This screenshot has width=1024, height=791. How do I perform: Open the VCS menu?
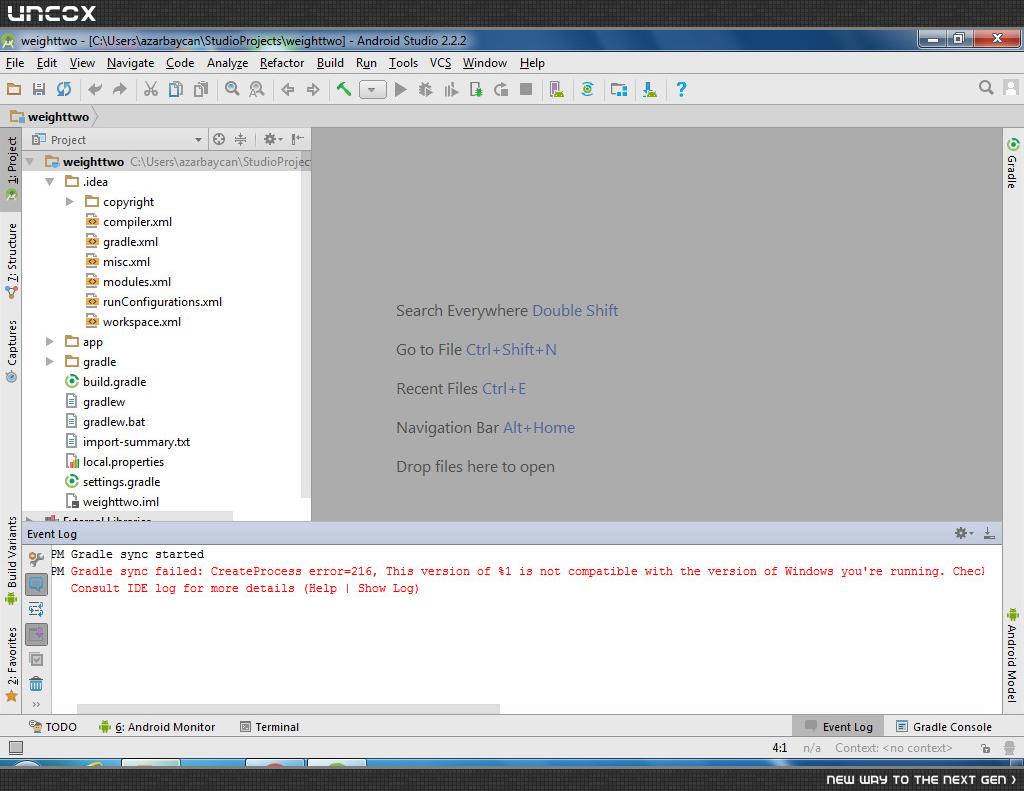tap(440, 63)
